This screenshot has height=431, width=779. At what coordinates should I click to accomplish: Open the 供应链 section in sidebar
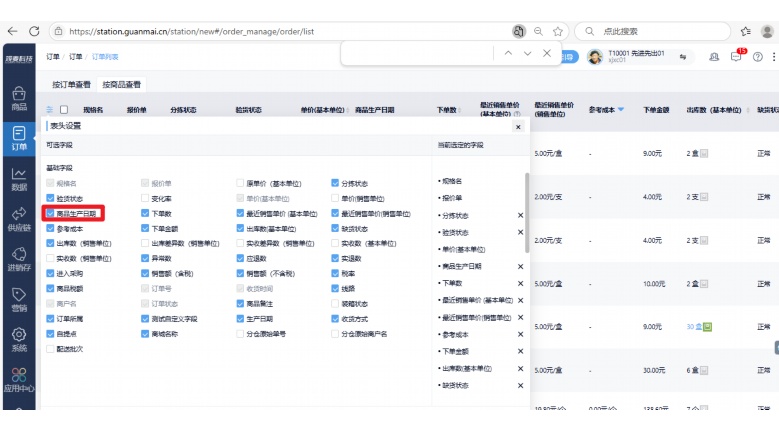point(19,219)
